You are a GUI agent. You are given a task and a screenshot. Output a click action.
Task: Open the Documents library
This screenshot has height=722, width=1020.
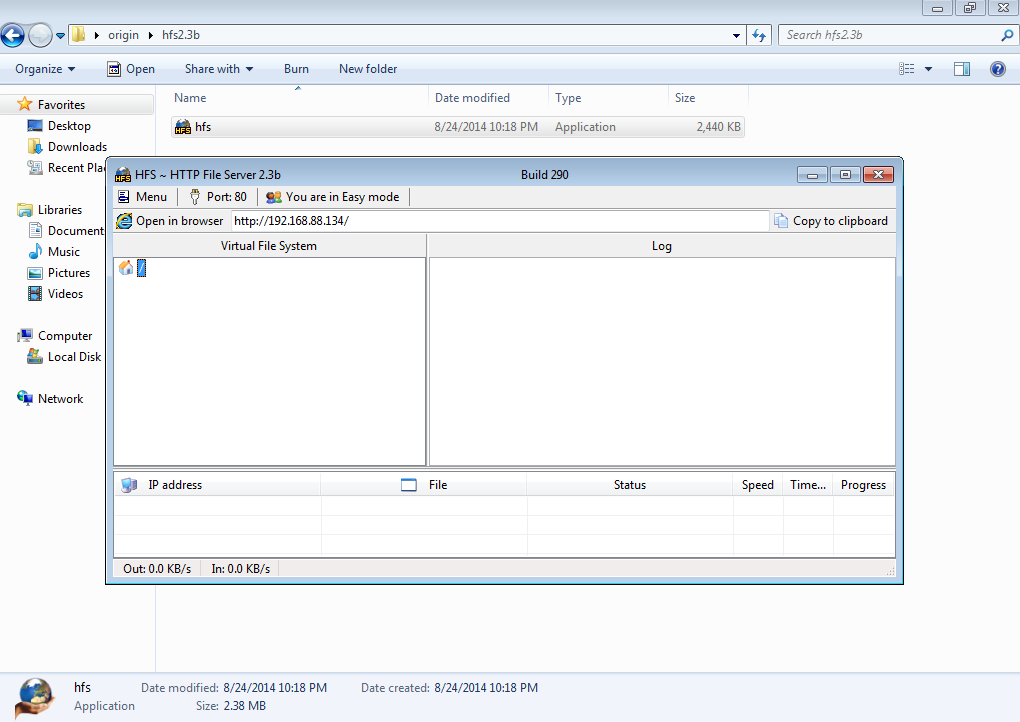pos(66,231)
